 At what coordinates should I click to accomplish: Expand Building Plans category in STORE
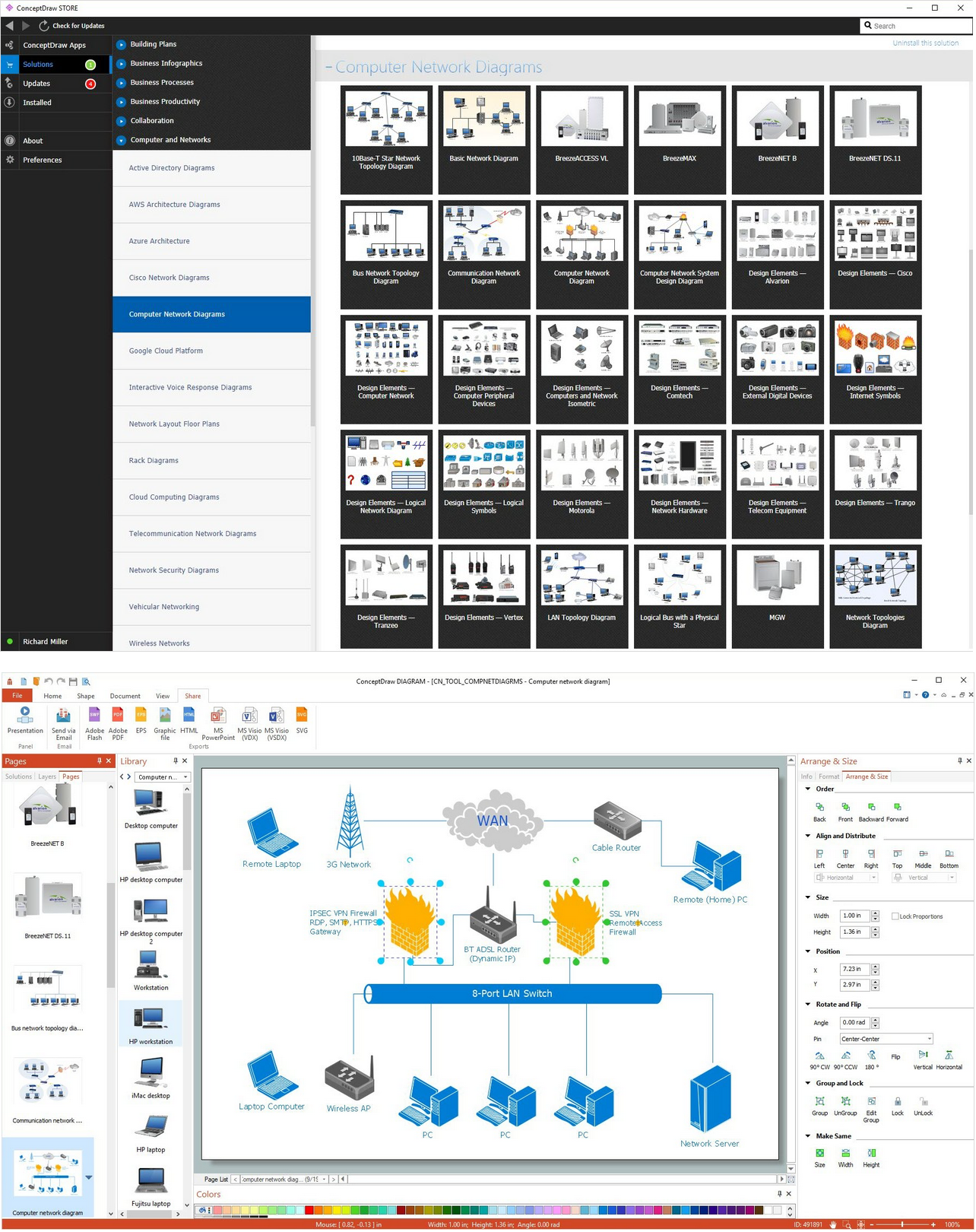[121, 45]
